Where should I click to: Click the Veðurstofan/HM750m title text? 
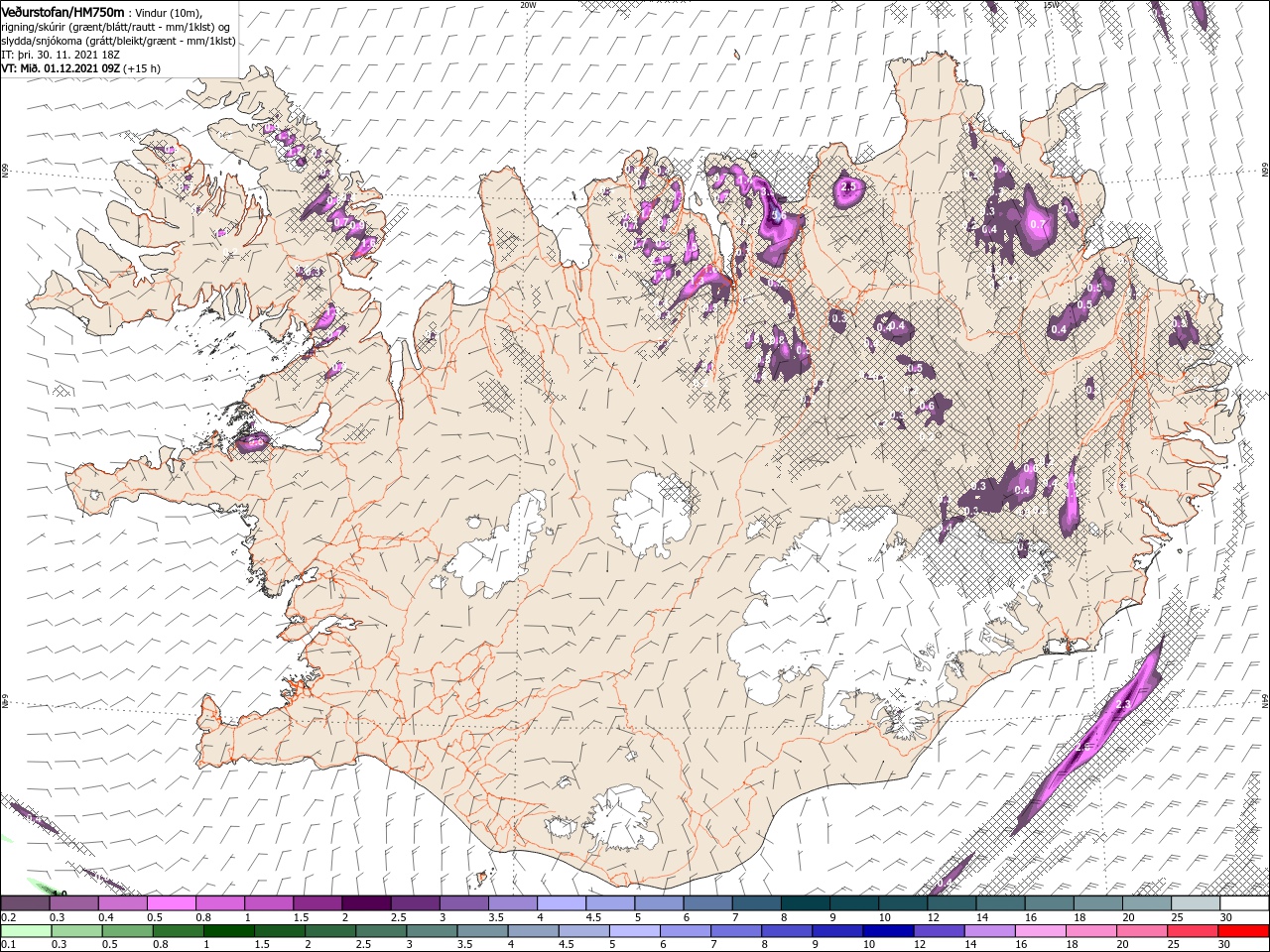63,11
